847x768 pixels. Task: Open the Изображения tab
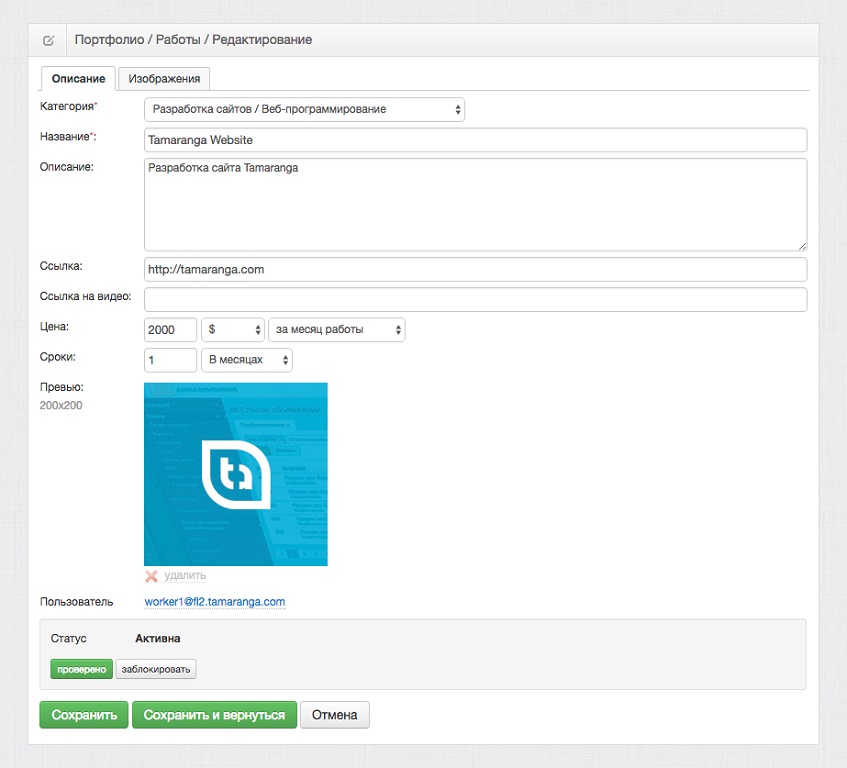[x=164, y=79]
